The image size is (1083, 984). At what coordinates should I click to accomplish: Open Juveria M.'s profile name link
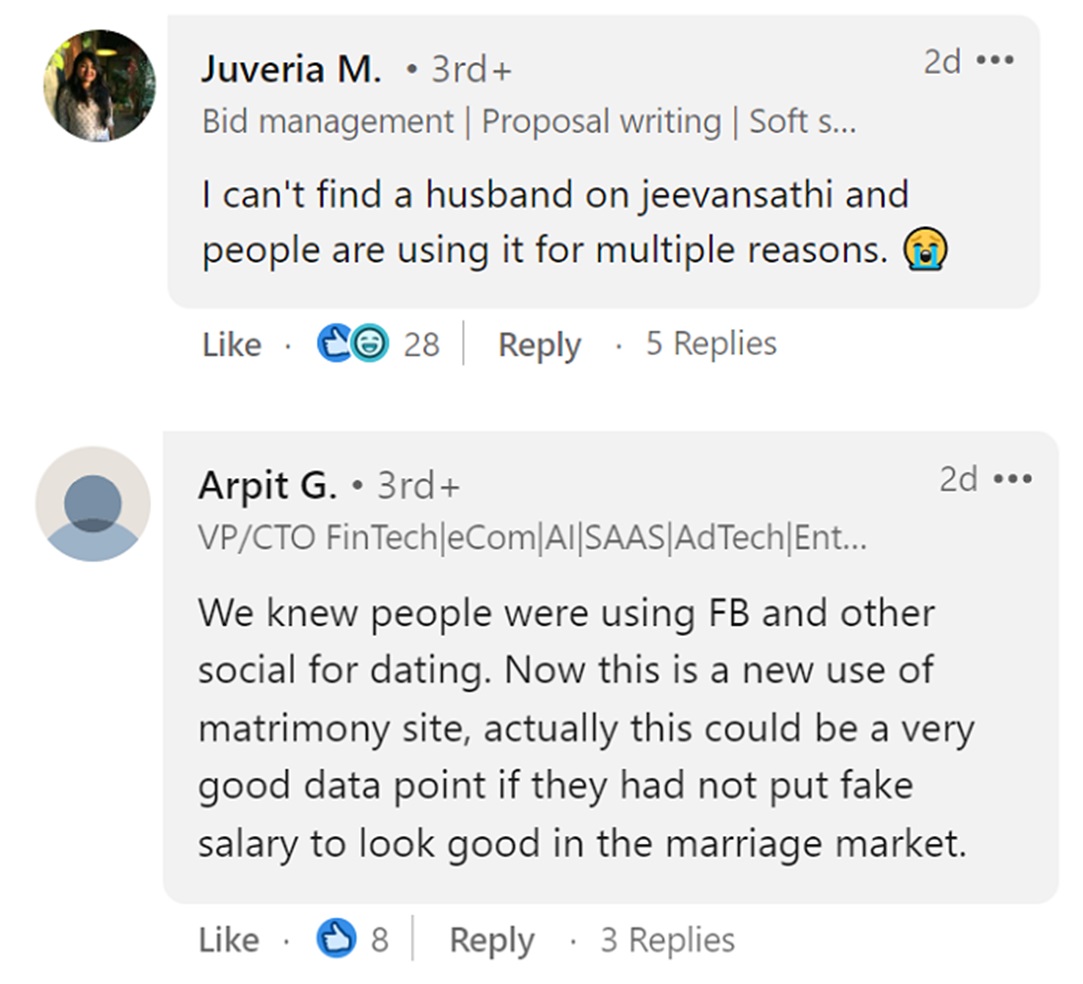(x=291, y=69)
